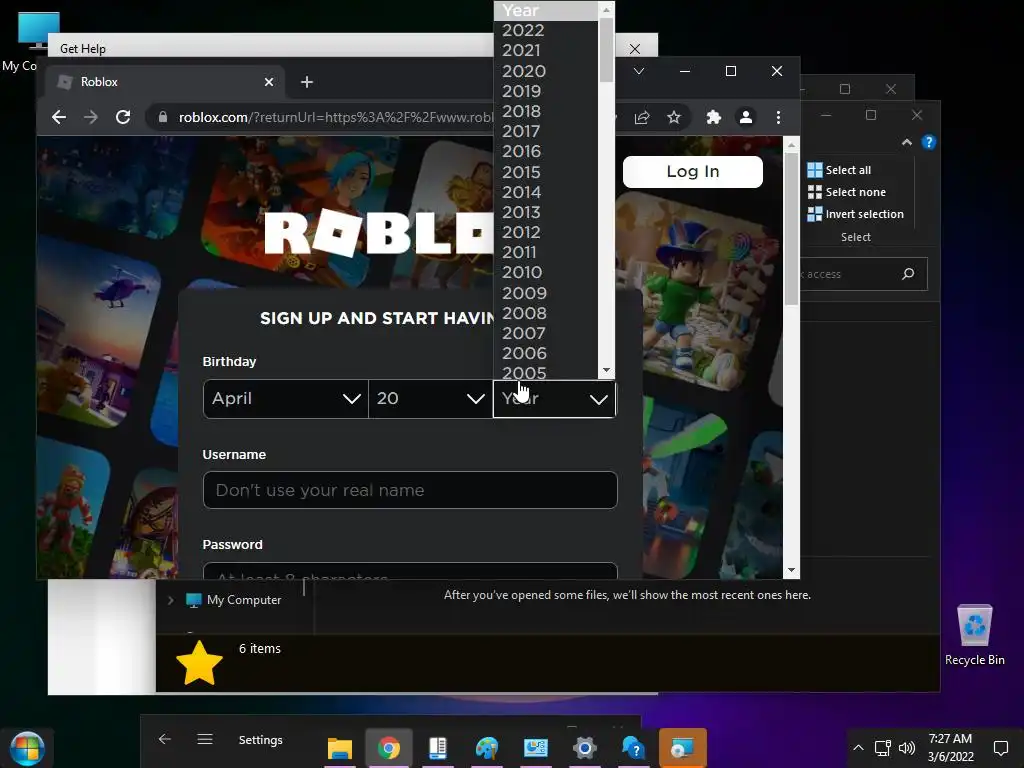Open Chrome three-dot menu
1024x768 pixels.
point(778,117)
